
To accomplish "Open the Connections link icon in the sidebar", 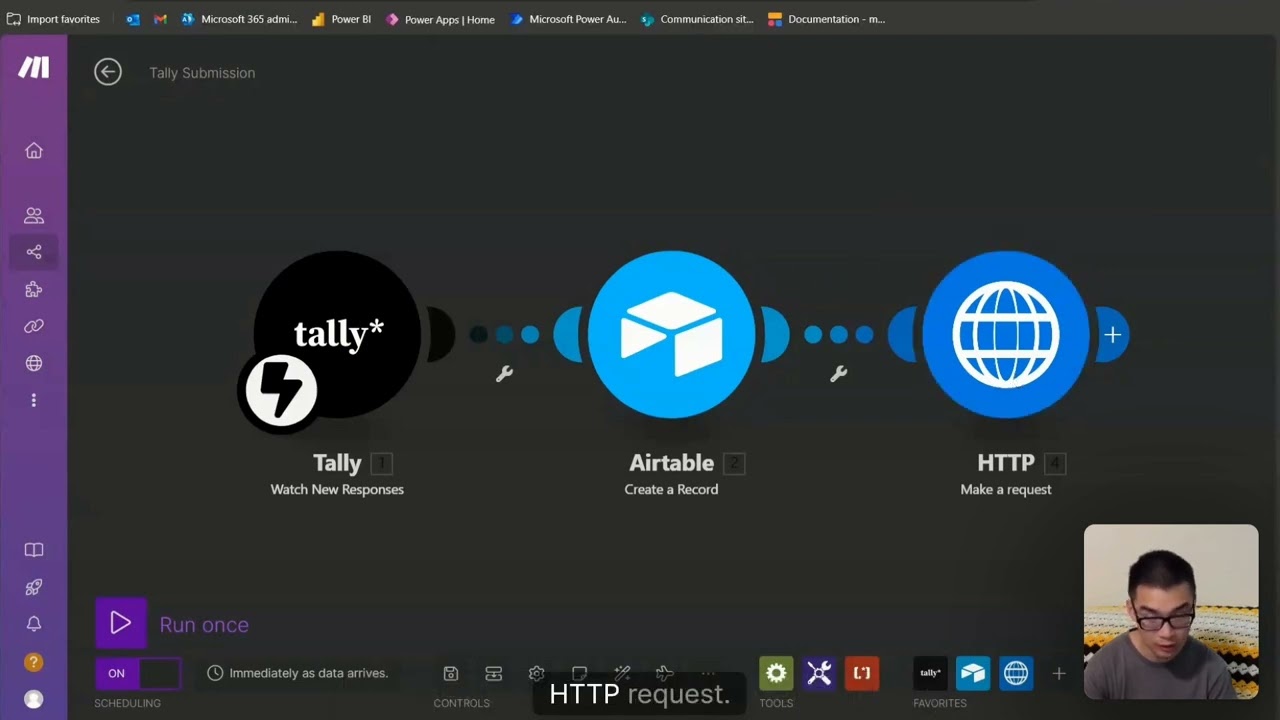I will pyautogui.click(x=34, y=326).
